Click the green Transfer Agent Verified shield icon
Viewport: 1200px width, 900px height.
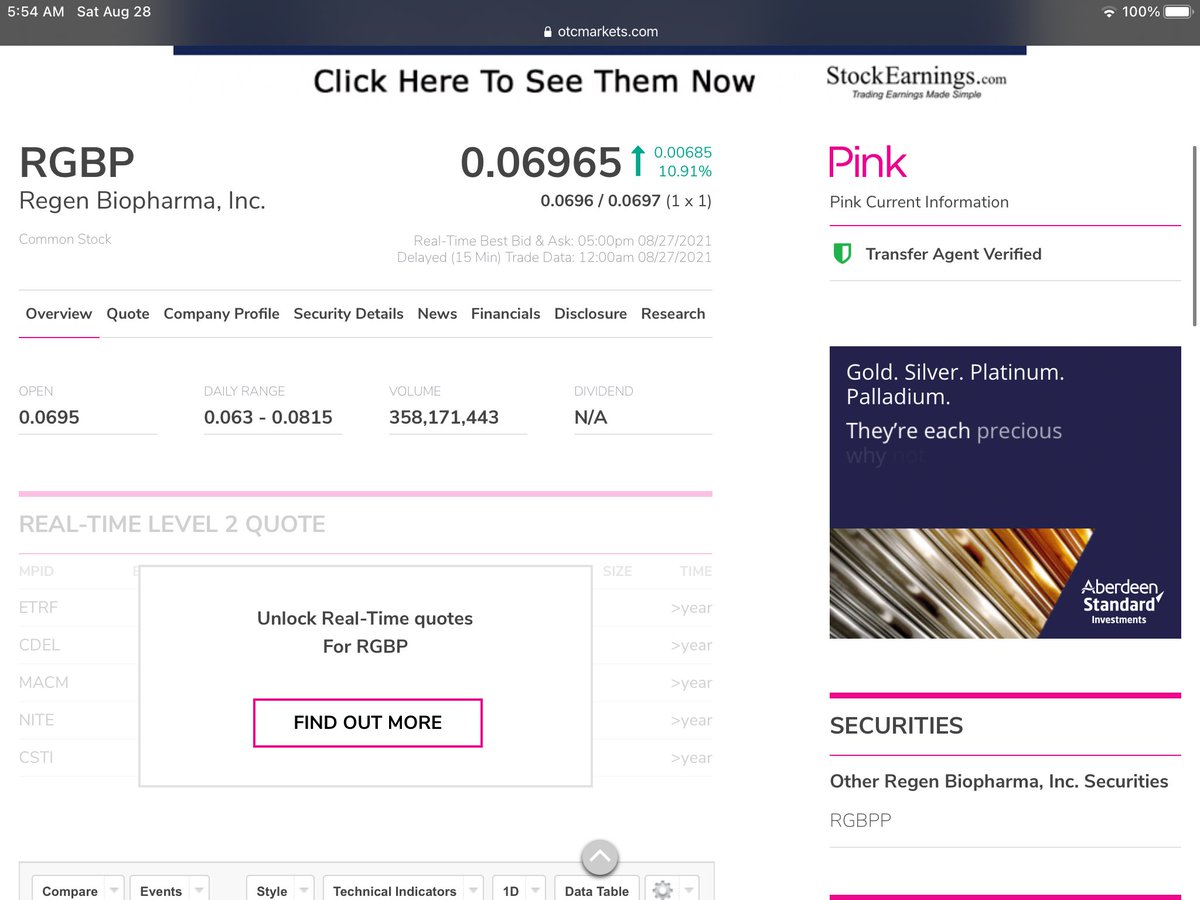(x=842, y=254)
